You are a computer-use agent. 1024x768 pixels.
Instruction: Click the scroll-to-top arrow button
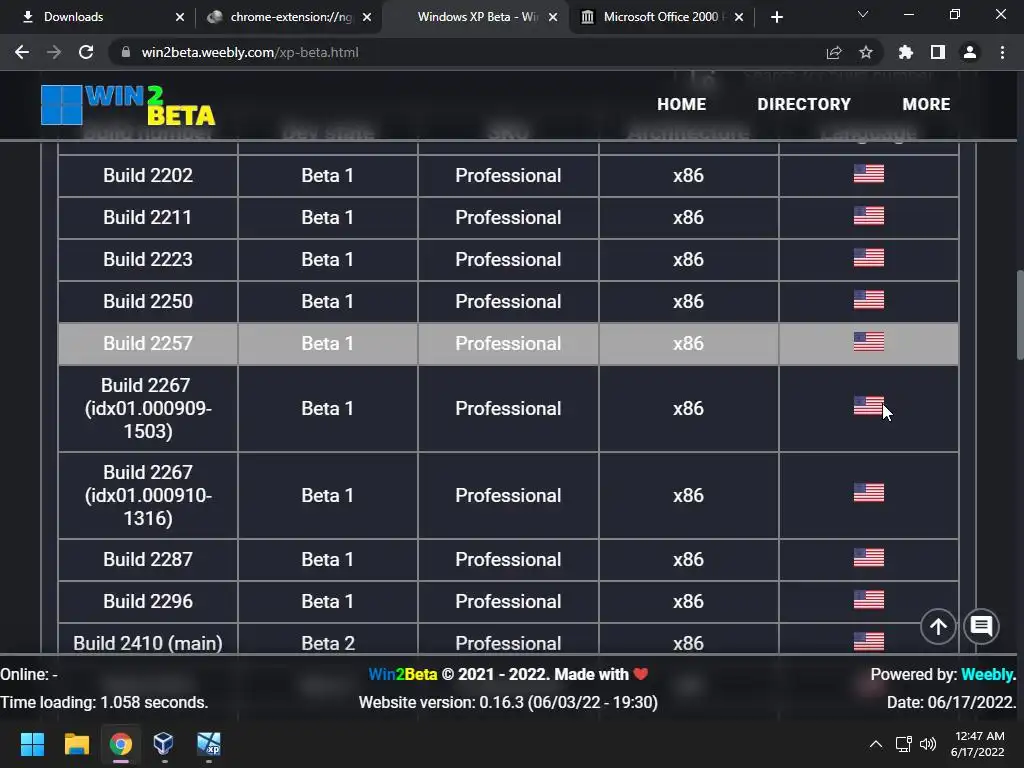pyautogui.click(x=938, y=626)
